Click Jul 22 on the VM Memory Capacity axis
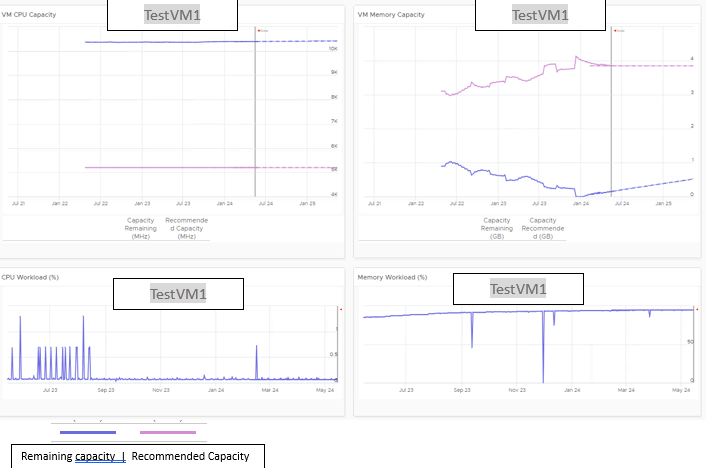The width and height of the screenshot is (722, 468). click(x=457, y=203)
